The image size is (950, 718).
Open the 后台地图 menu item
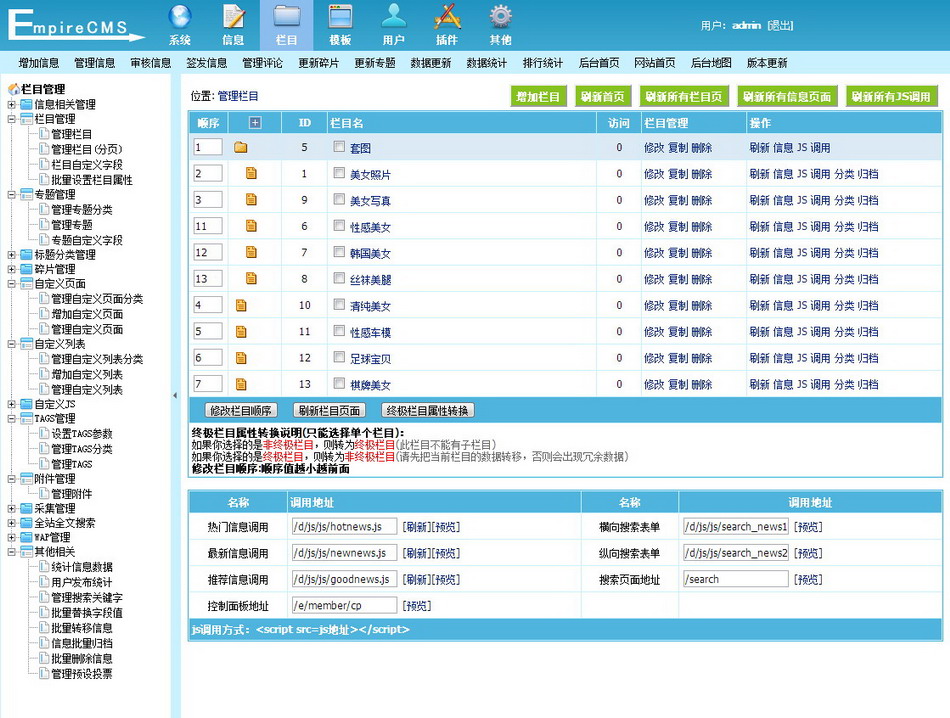point(711,63)
